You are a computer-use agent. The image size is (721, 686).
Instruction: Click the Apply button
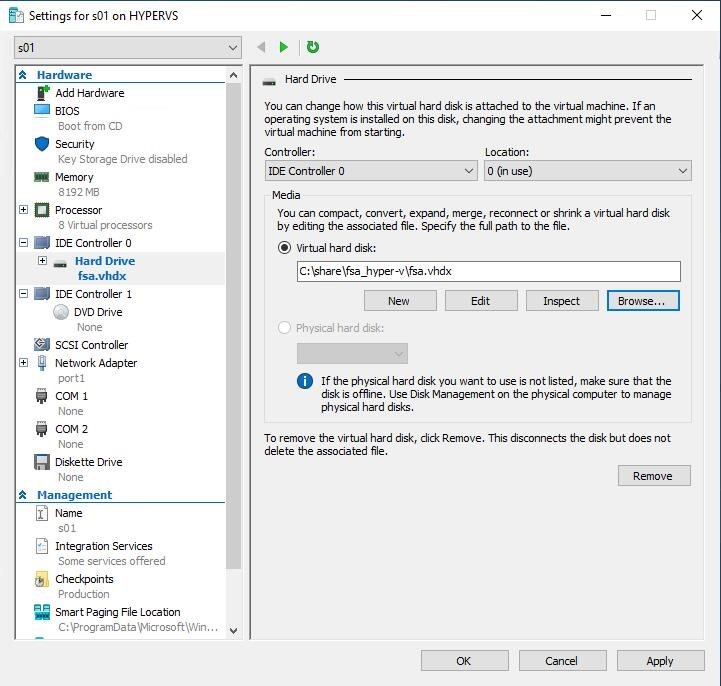[x=660, y=661]
